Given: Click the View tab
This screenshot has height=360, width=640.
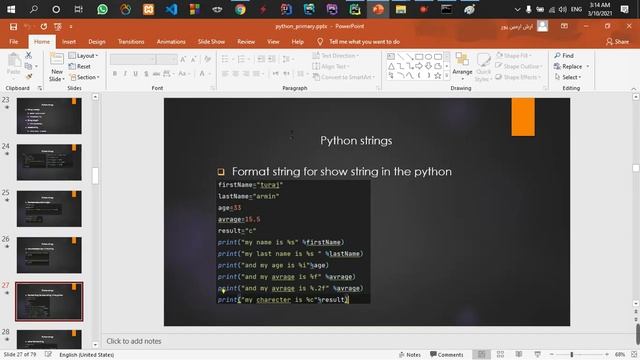Looking at the screenshot, I should point(273,42).
